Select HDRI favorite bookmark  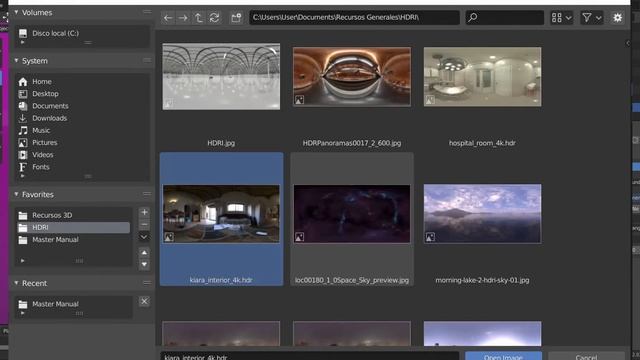(x=73, y=227)
